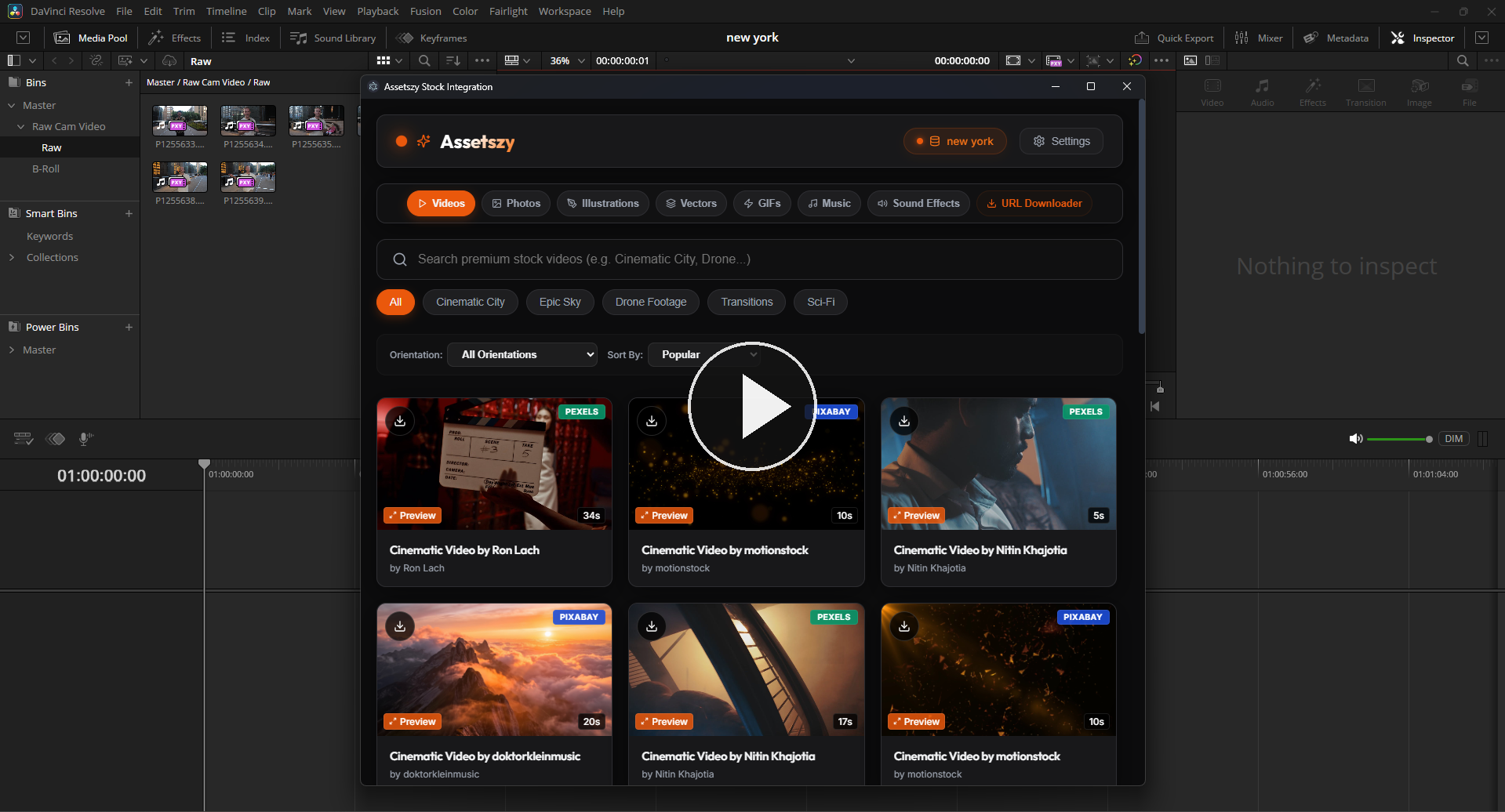The width and height of the screenshot is (1505, 812).
Task: Select the B-Roll bin
Action: coord(45,169)
